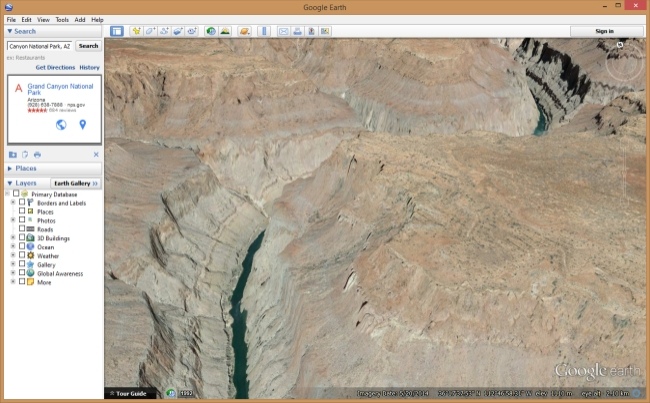Image resolution: width=650 pixels, height=403 pixels.
Task: Open the email toolbar icon
Action: pyautogui.click(x=284, y=31)
